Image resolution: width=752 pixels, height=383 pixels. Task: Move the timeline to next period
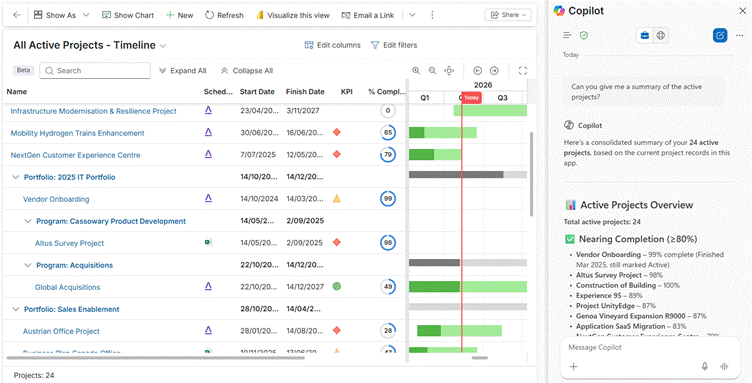[494, 70]
